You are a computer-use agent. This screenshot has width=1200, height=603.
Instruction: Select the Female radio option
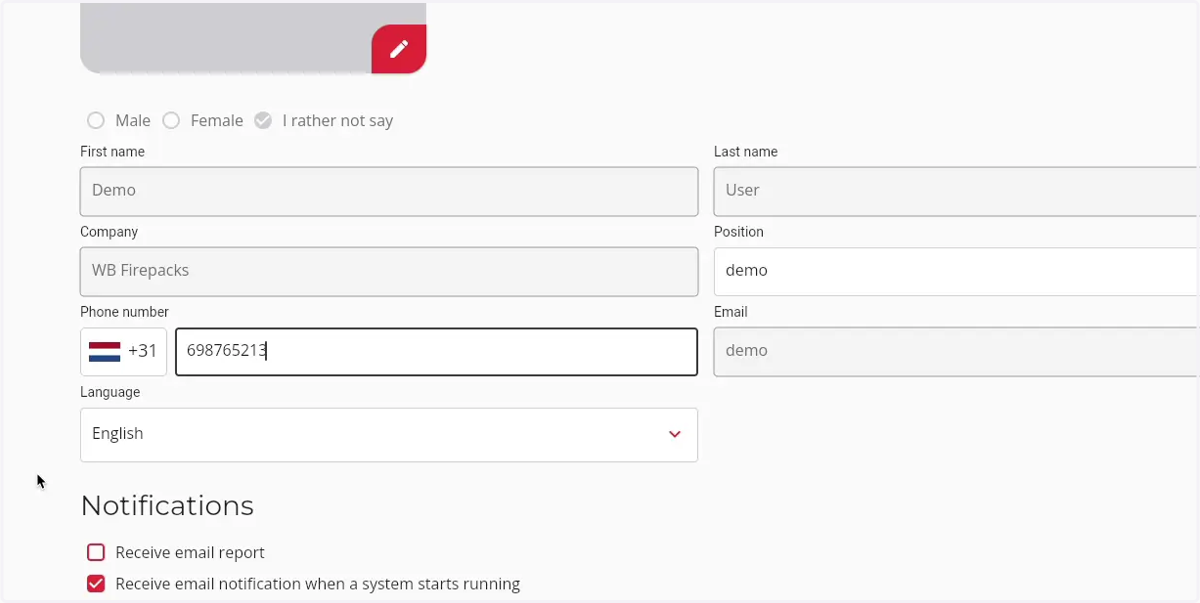click(x=171, y=121)
